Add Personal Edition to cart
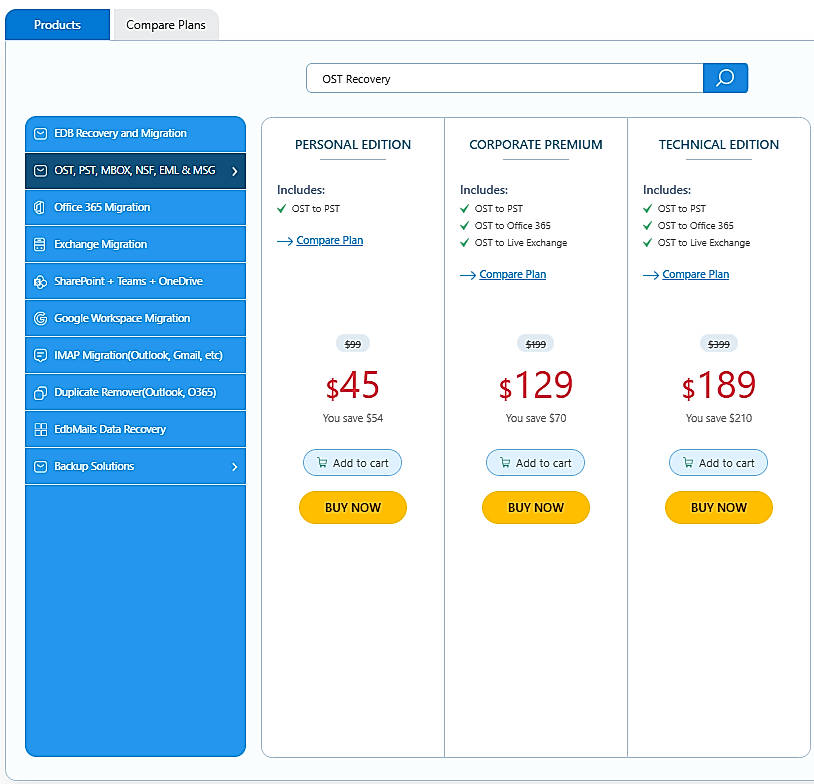Viewport: 814px width, 784px height. (352, 463)
